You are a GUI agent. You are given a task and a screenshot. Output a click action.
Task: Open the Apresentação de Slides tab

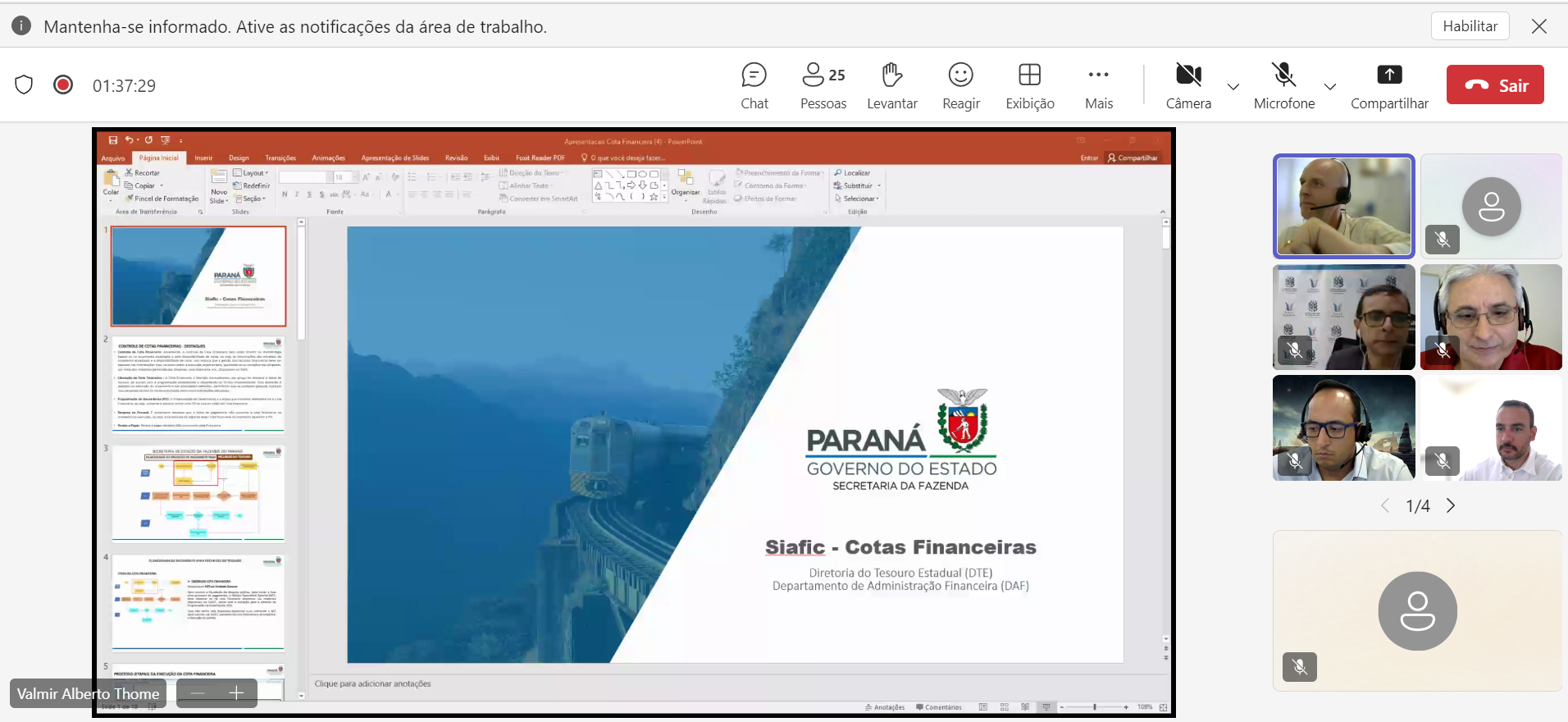395,158
